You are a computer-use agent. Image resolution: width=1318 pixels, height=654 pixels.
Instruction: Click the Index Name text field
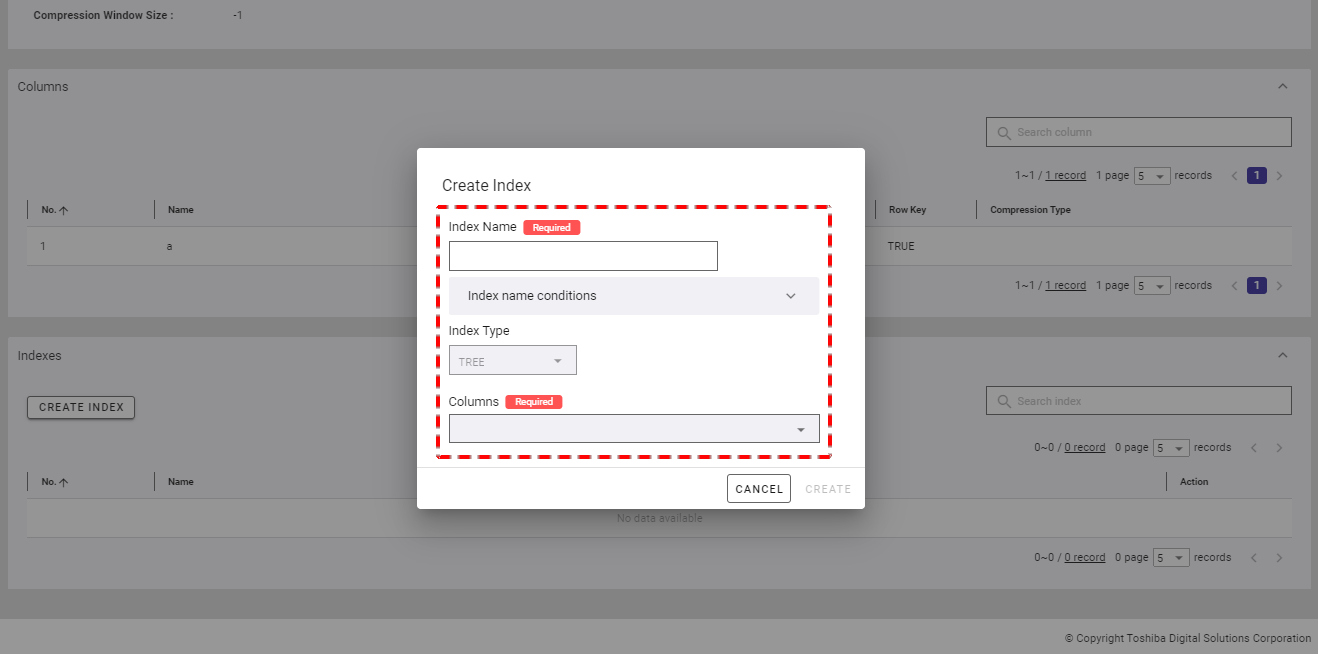tap(583, 256)
